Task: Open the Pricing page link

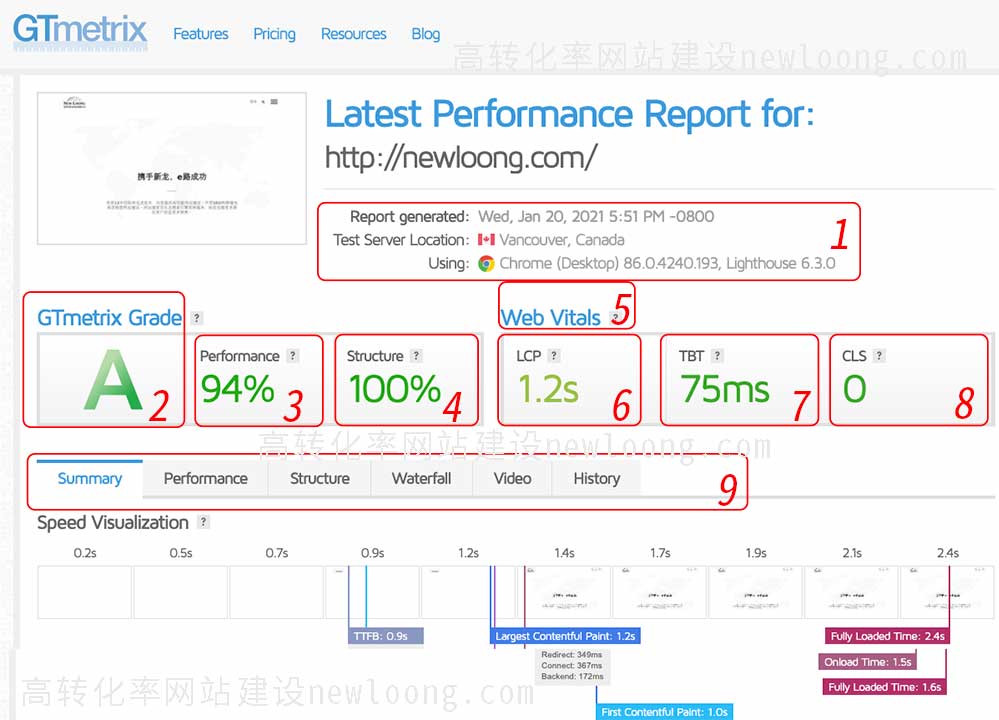Action: 274,34
